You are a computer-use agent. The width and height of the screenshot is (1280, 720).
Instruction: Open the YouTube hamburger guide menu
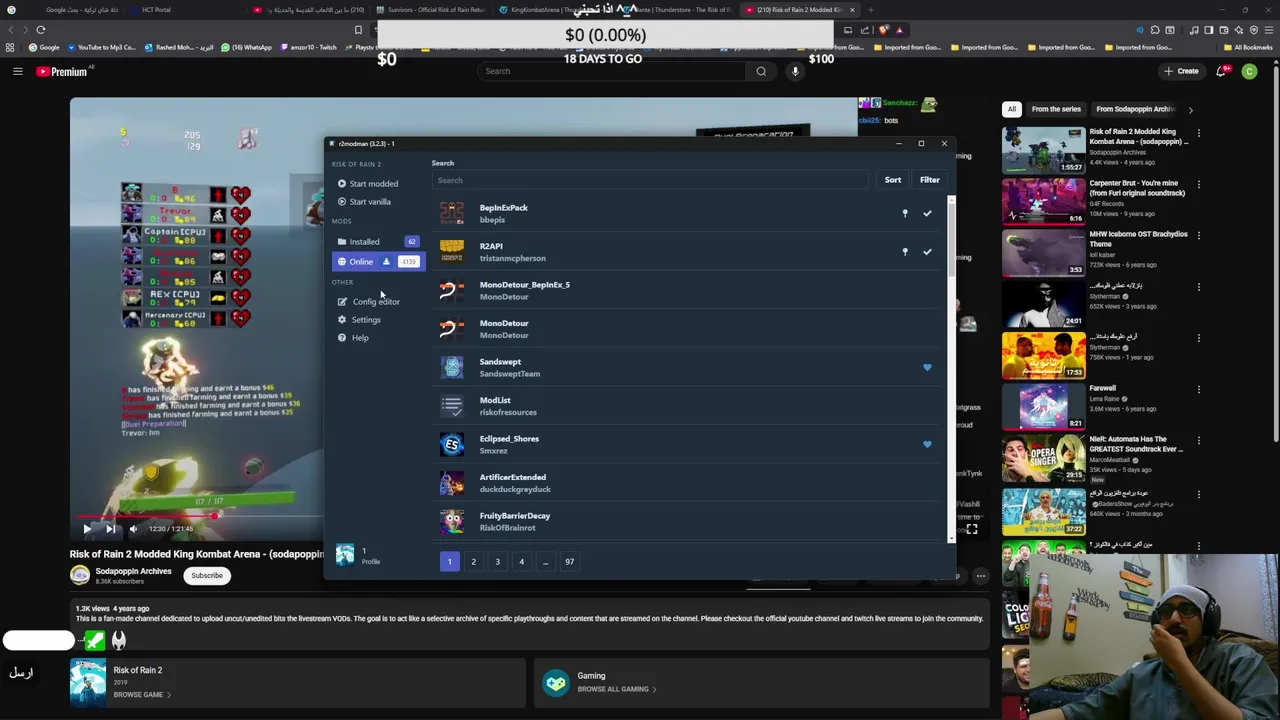pyautogui.click(x=17, y=71)
